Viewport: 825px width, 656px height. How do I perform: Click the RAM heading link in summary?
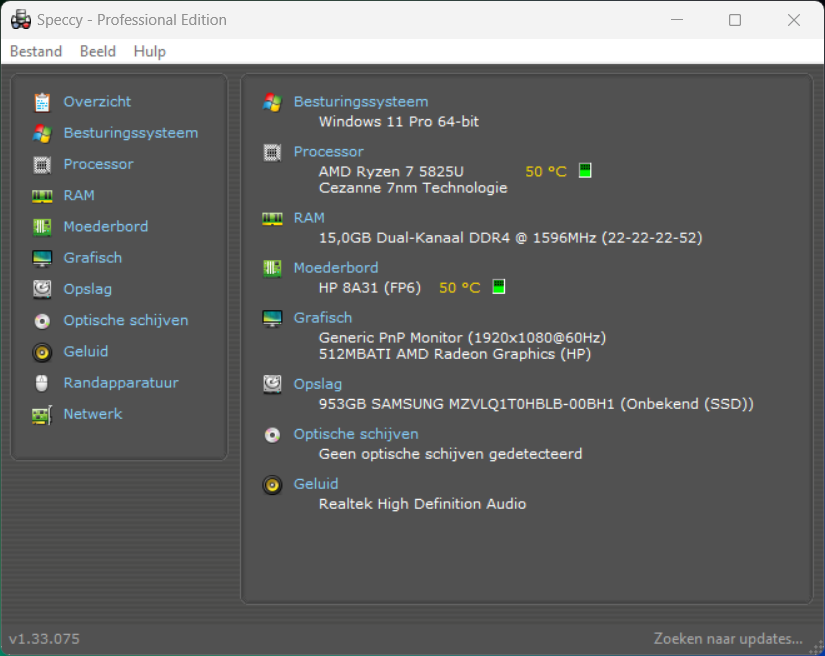[309, 218]
